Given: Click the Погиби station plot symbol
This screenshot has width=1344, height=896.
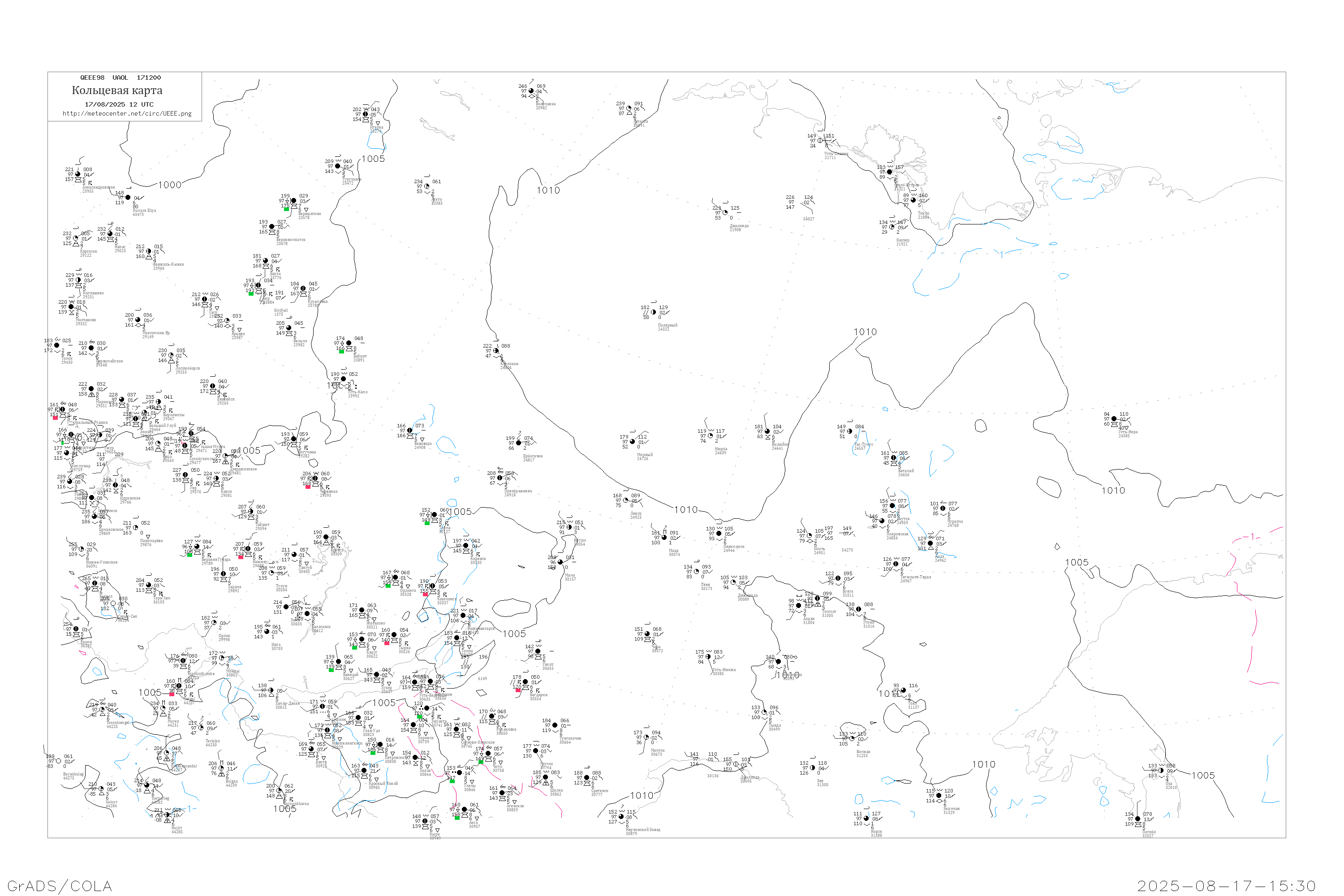Looking at the screenshot, I should (x=1138, y=819).
